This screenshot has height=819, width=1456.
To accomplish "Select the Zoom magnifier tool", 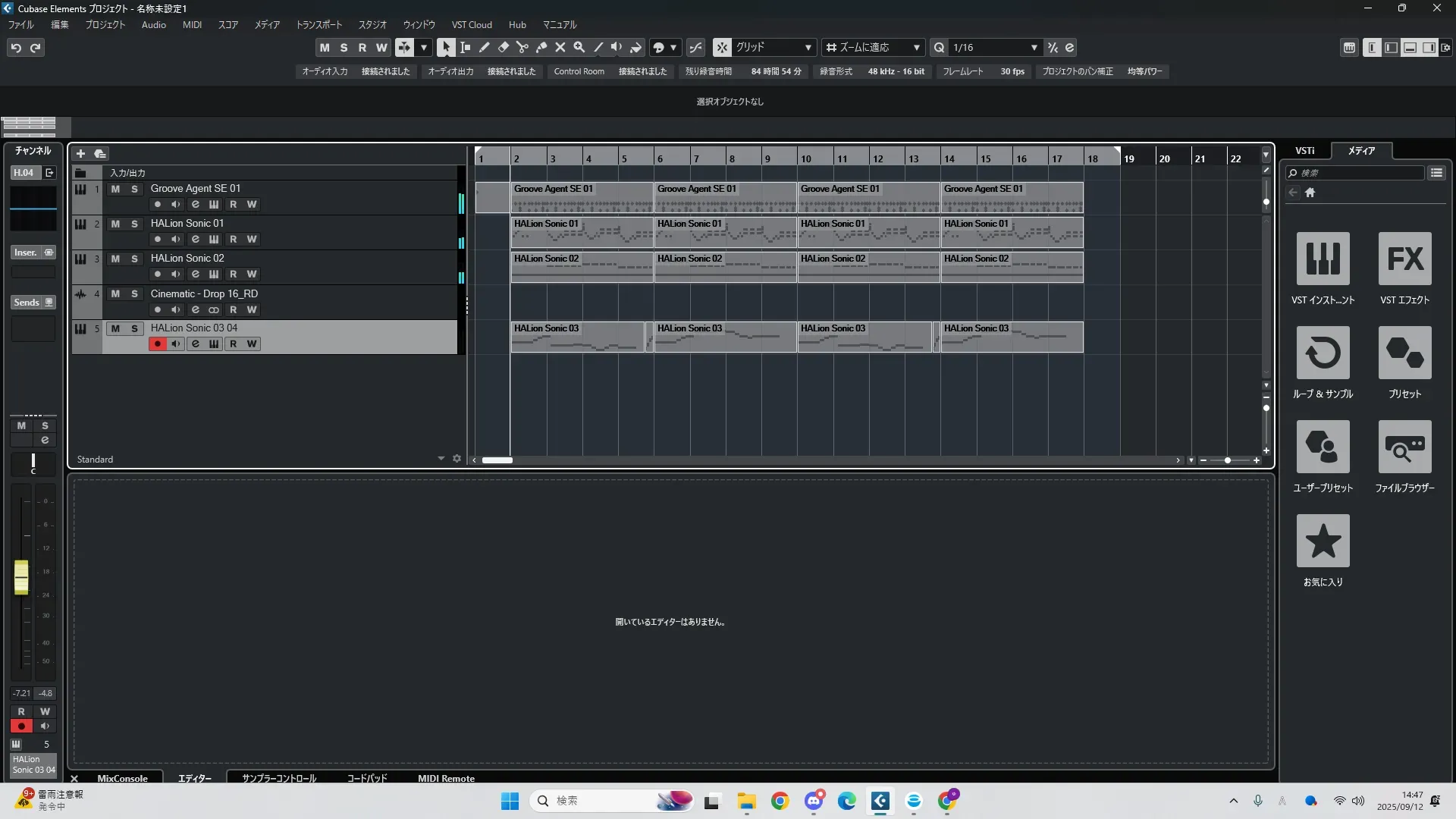I will click(x=579, y=48).
